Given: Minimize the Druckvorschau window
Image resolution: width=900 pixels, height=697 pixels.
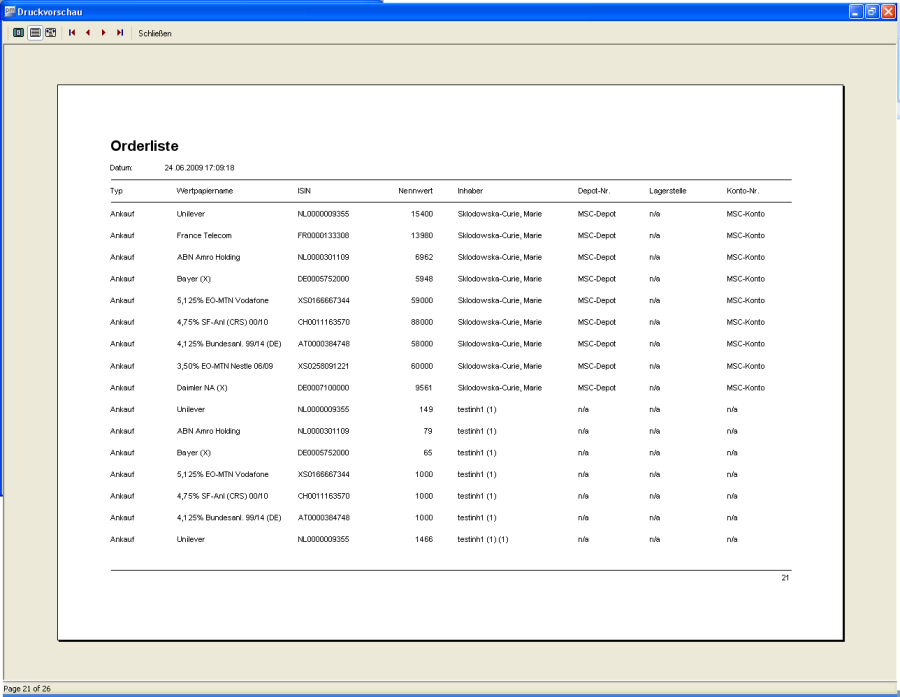Looking at the screenshot, I should pyautogui.click(x=856, y=11).
